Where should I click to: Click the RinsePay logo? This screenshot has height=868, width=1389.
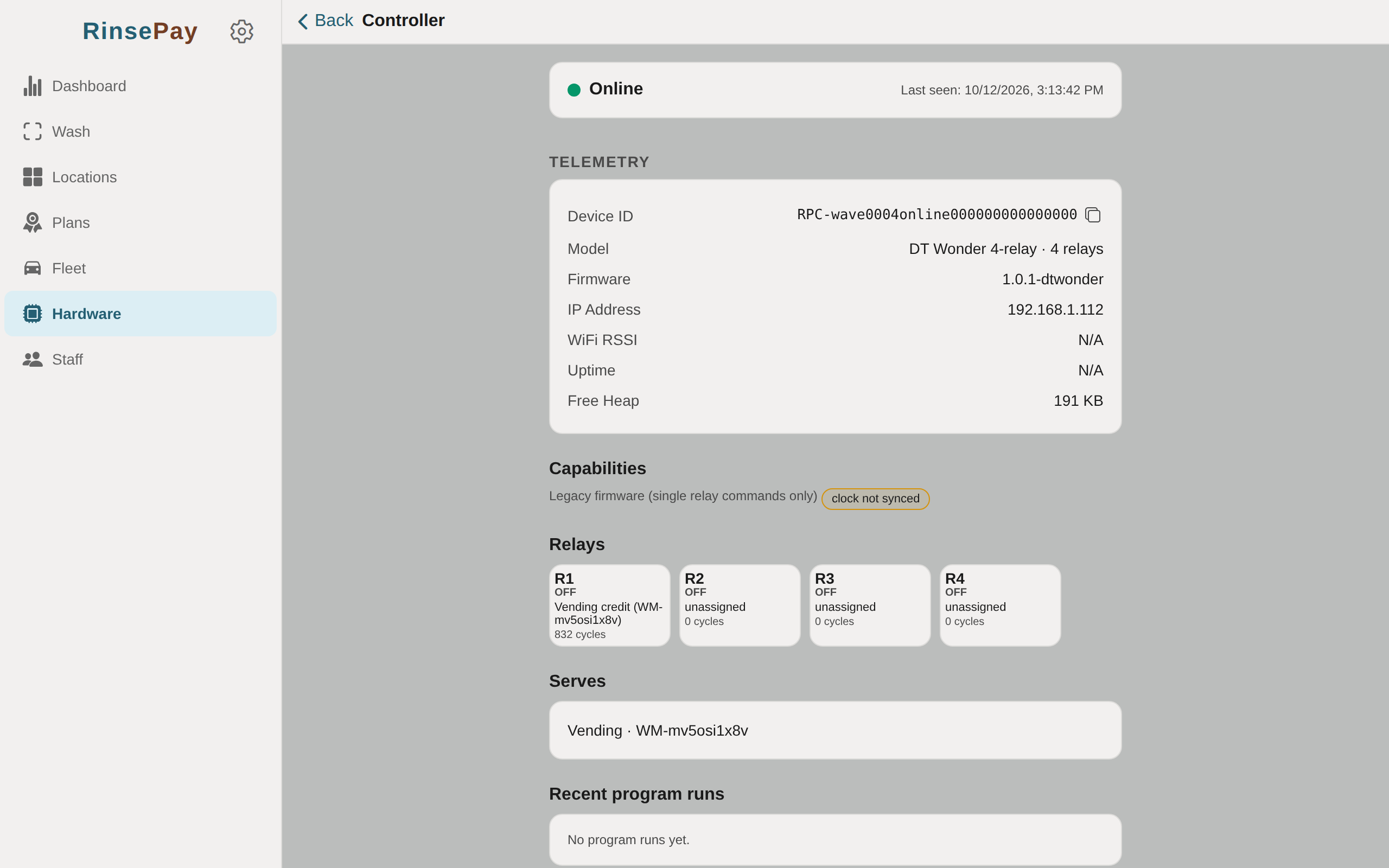pyautogui.click(x=140, y=31)
